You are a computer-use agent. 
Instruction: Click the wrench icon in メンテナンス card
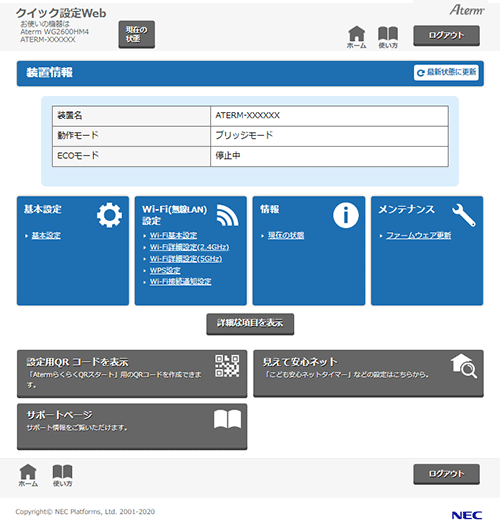464,215
